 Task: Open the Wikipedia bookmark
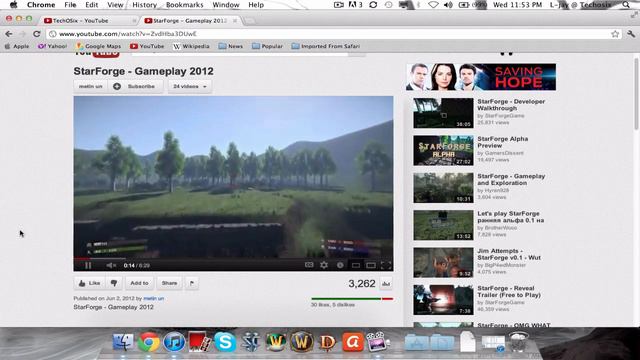(191, 46)
